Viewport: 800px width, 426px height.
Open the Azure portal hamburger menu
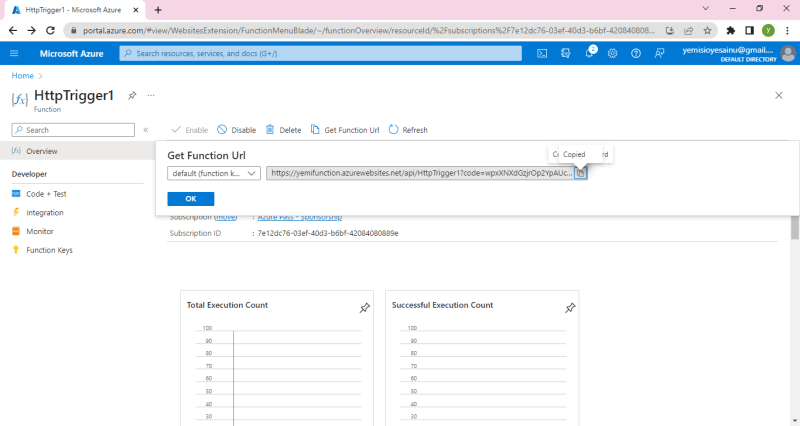[14, 53]
